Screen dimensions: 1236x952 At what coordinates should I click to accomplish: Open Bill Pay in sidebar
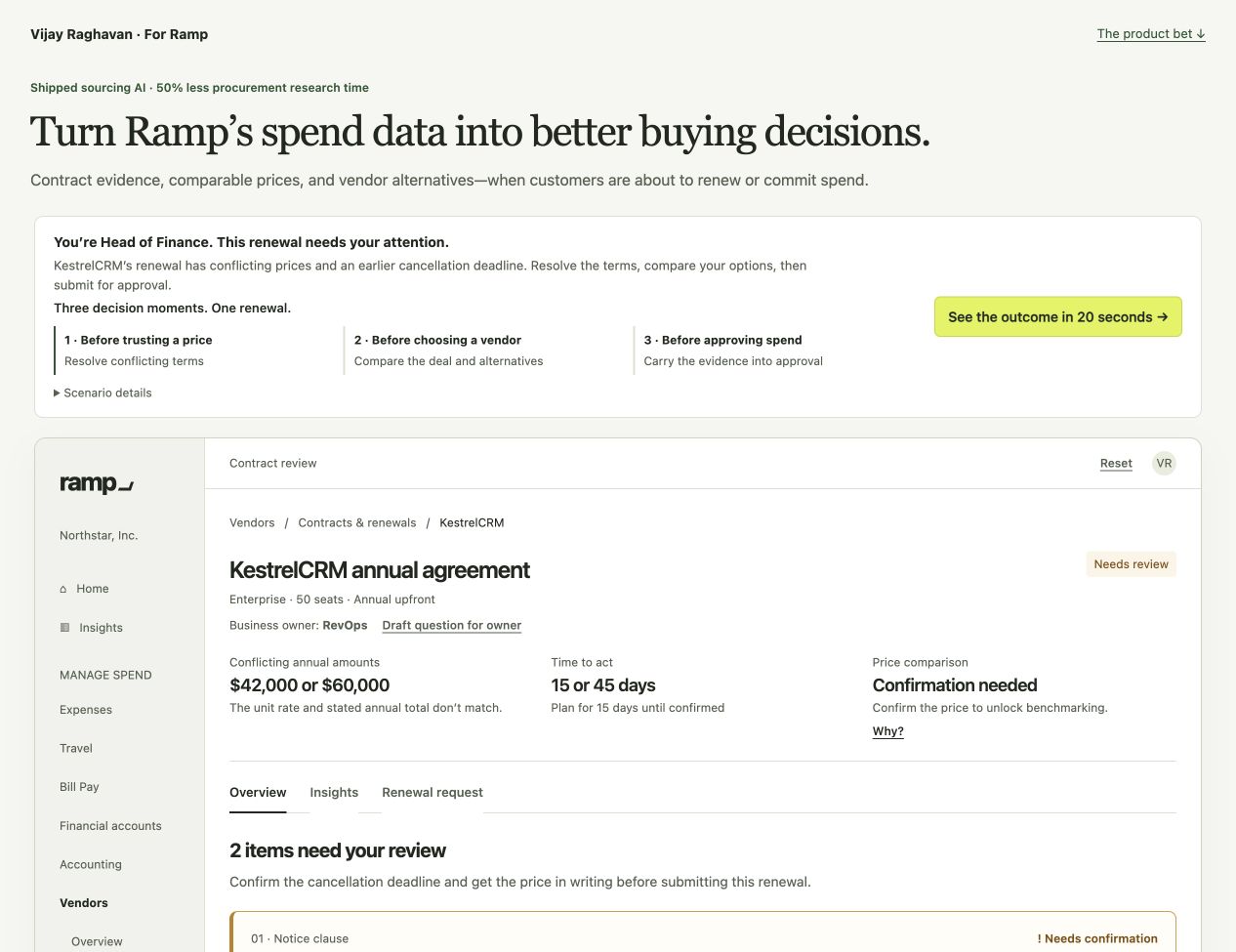pyautogui.click(x=79, y=787)
